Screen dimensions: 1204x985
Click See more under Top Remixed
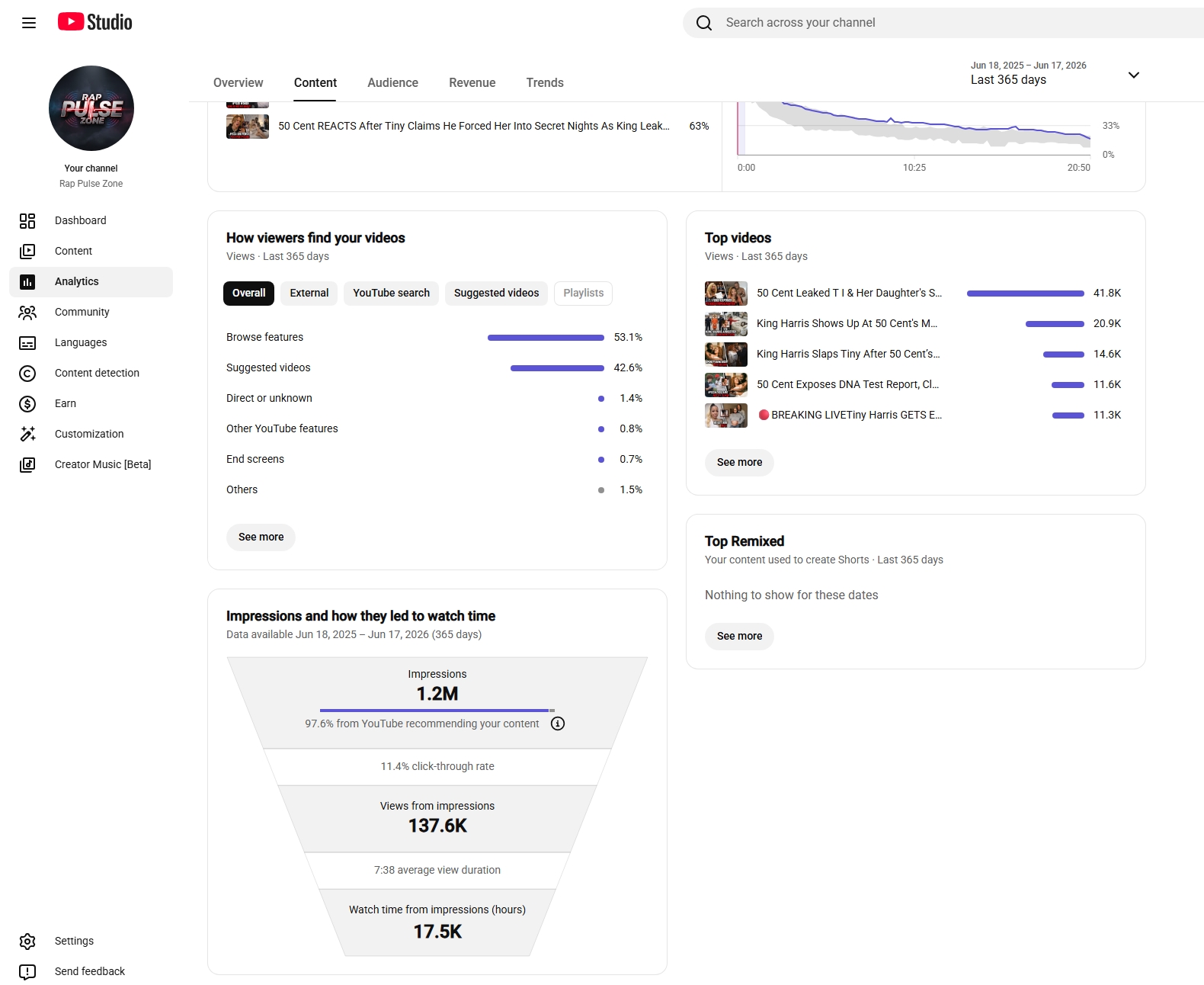click(739, 636)
